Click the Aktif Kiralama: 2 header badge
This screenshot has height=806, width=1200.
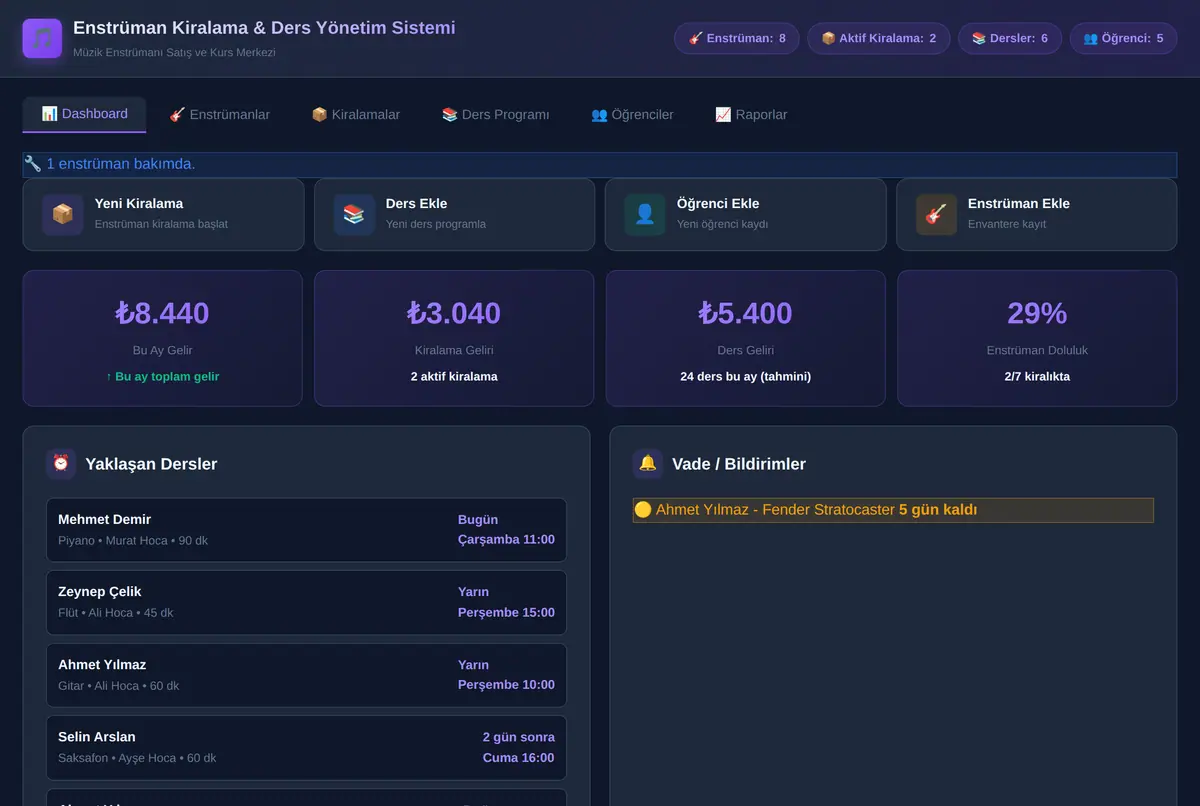(879, 38)
